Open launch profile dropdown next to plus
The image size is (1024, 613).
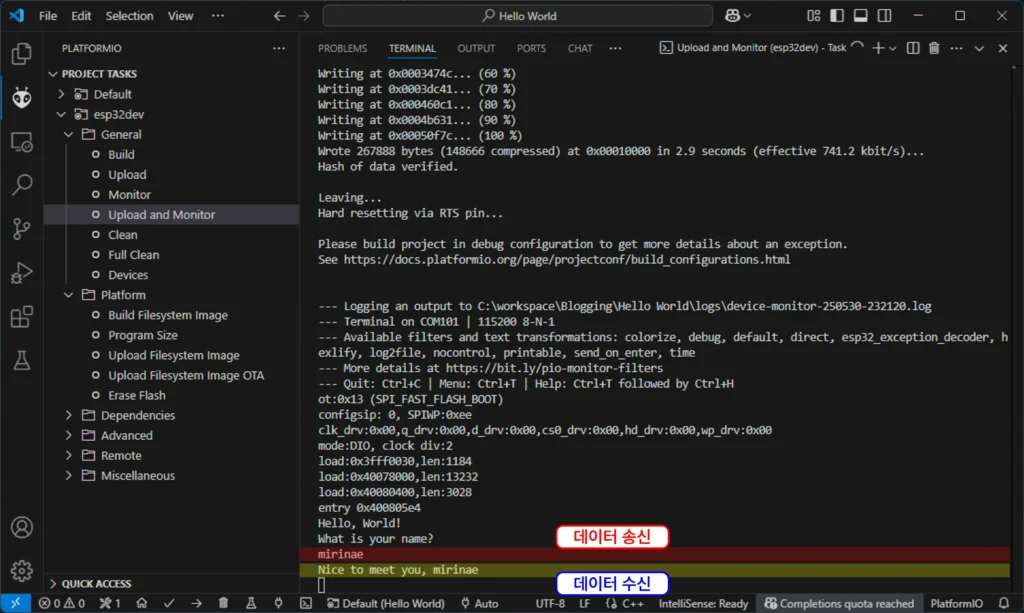pos(893,48)
